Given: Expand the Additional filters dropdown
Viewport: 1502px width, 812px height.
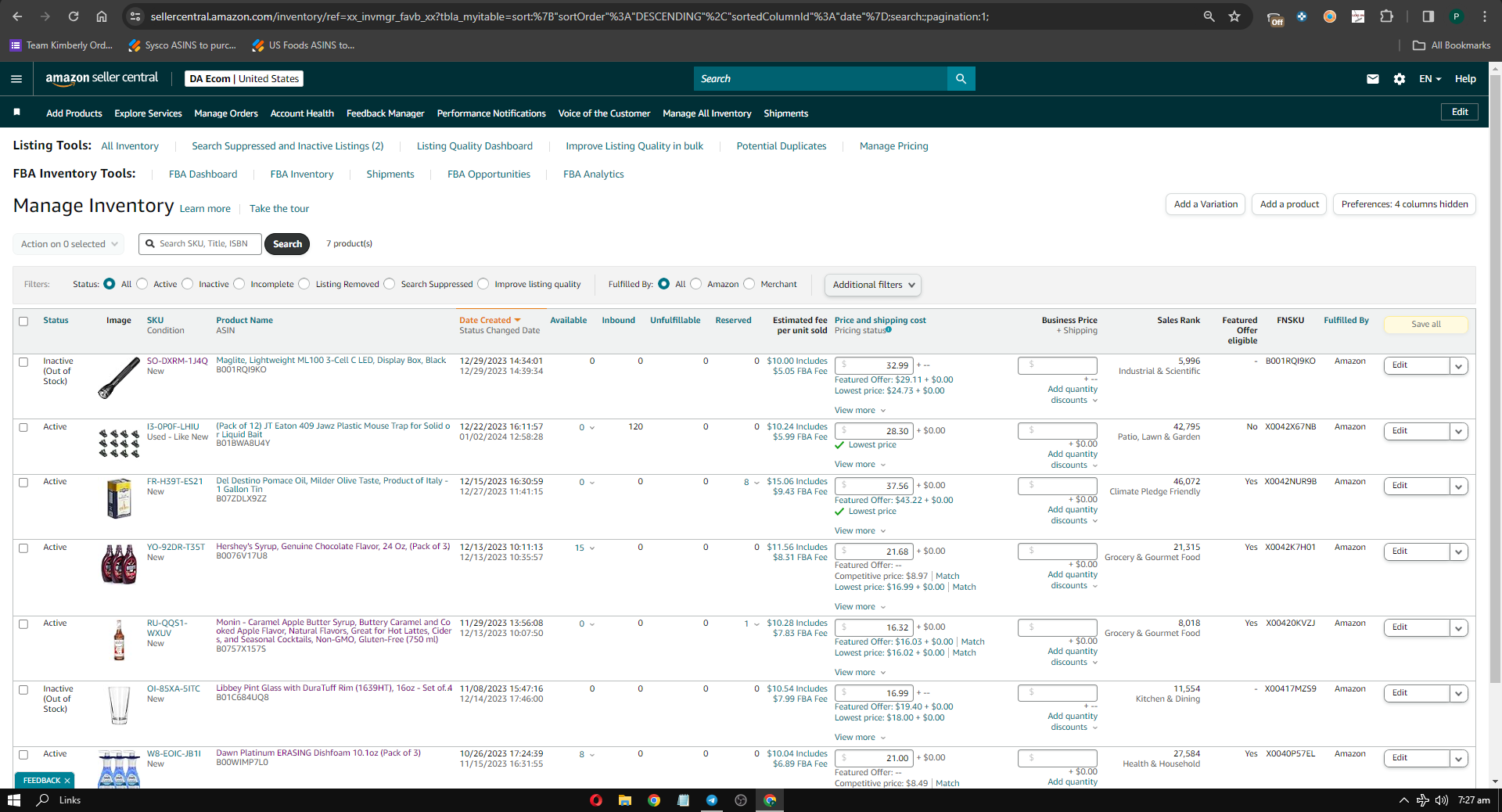Looking at the screenshot, I should pyautogui.click(x=873, y=285).
